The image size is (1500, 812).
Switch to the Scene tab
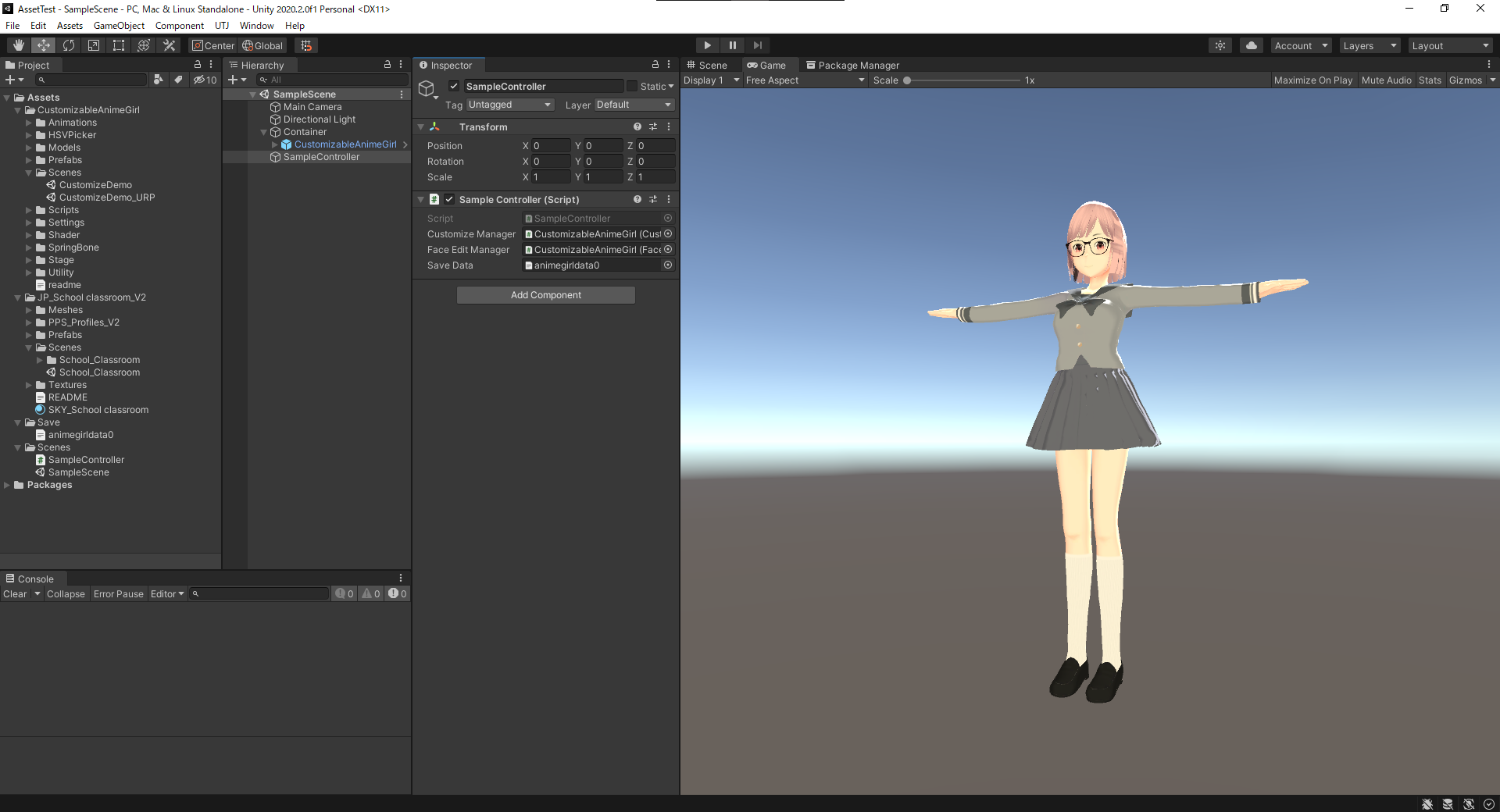[x=707, y=65]
